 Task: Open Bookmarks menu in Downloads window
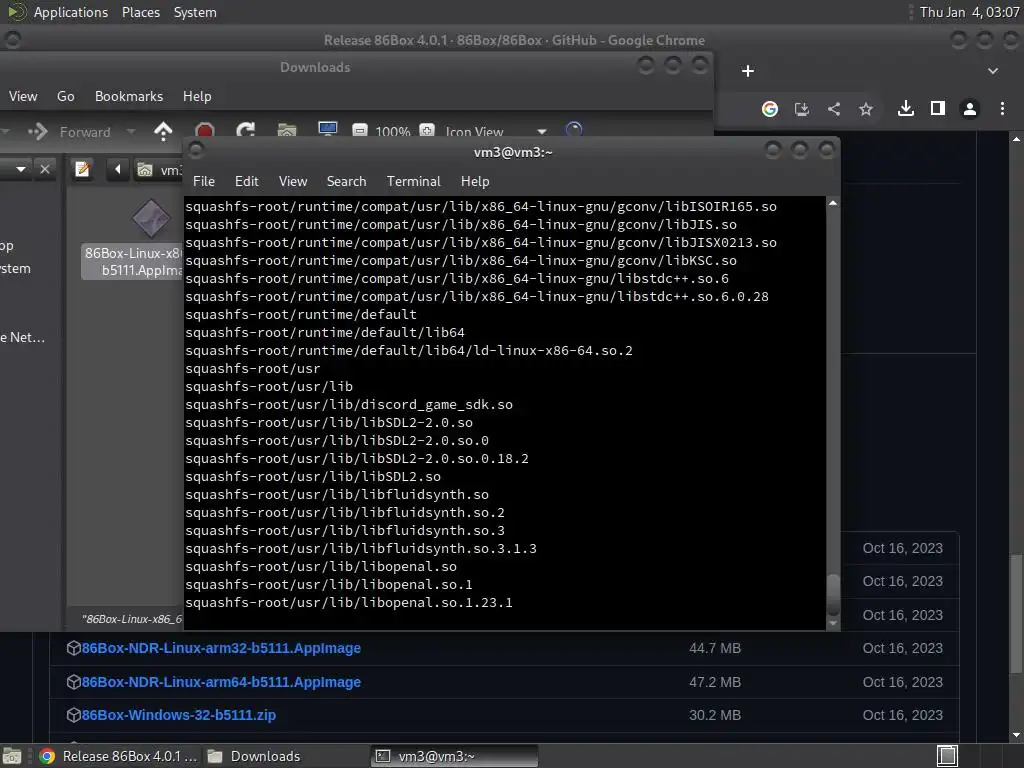click(x=129, y=96)
